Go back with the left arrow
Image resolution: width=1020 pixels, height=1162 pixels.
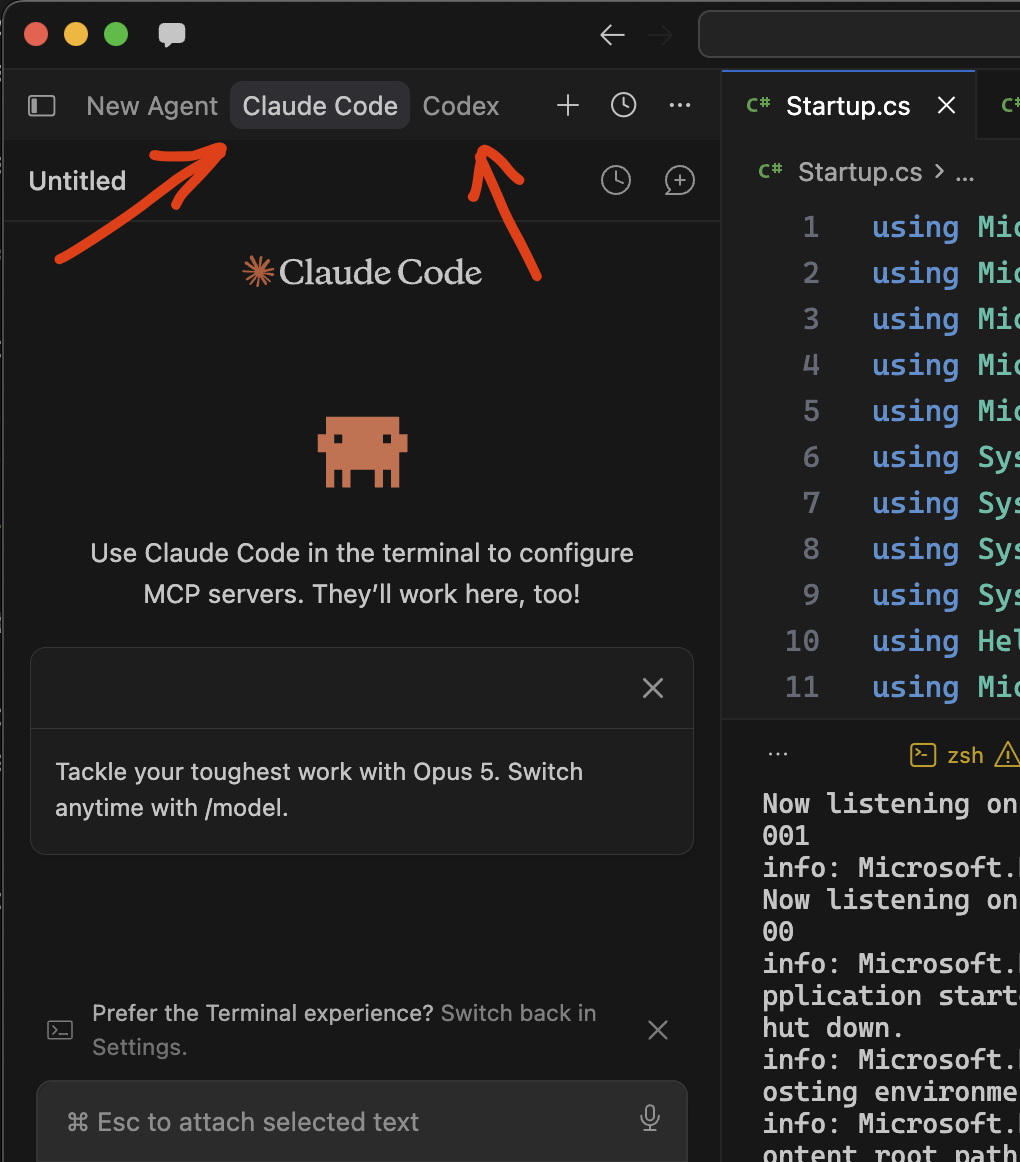pyautogui.click(x=612, y=35)
